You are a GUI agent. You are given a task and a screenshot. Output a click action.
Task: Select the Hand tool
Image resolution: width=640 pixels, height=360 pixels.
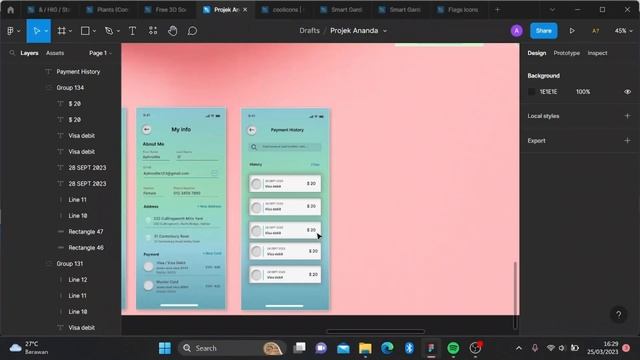tap(173, 31)
